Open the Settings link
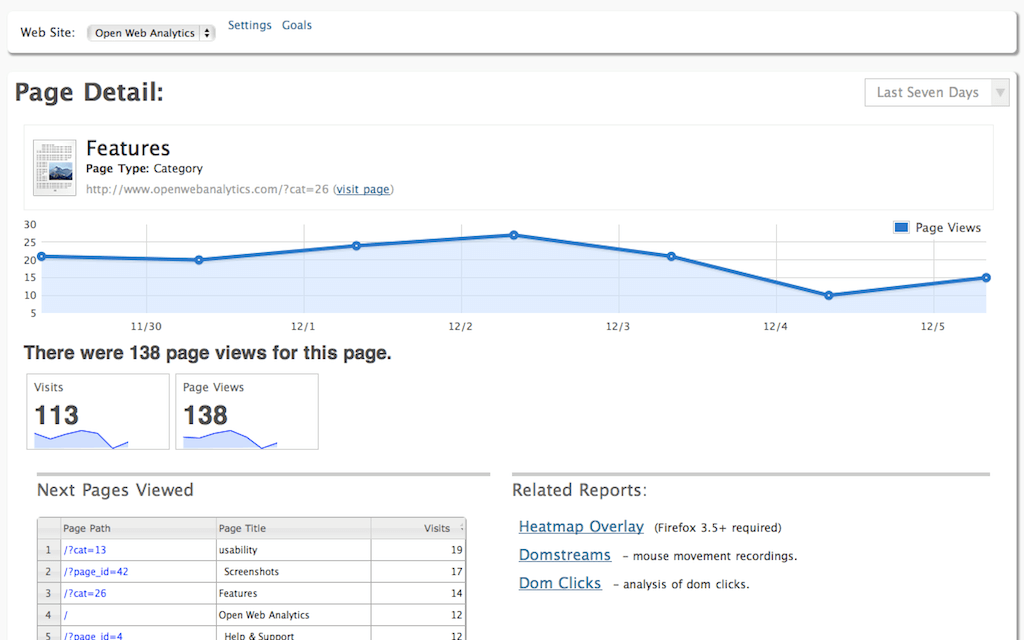Image resolution: width=1024 pixels, height=640 pixels. pyautogui.click(x=249, y=25)
